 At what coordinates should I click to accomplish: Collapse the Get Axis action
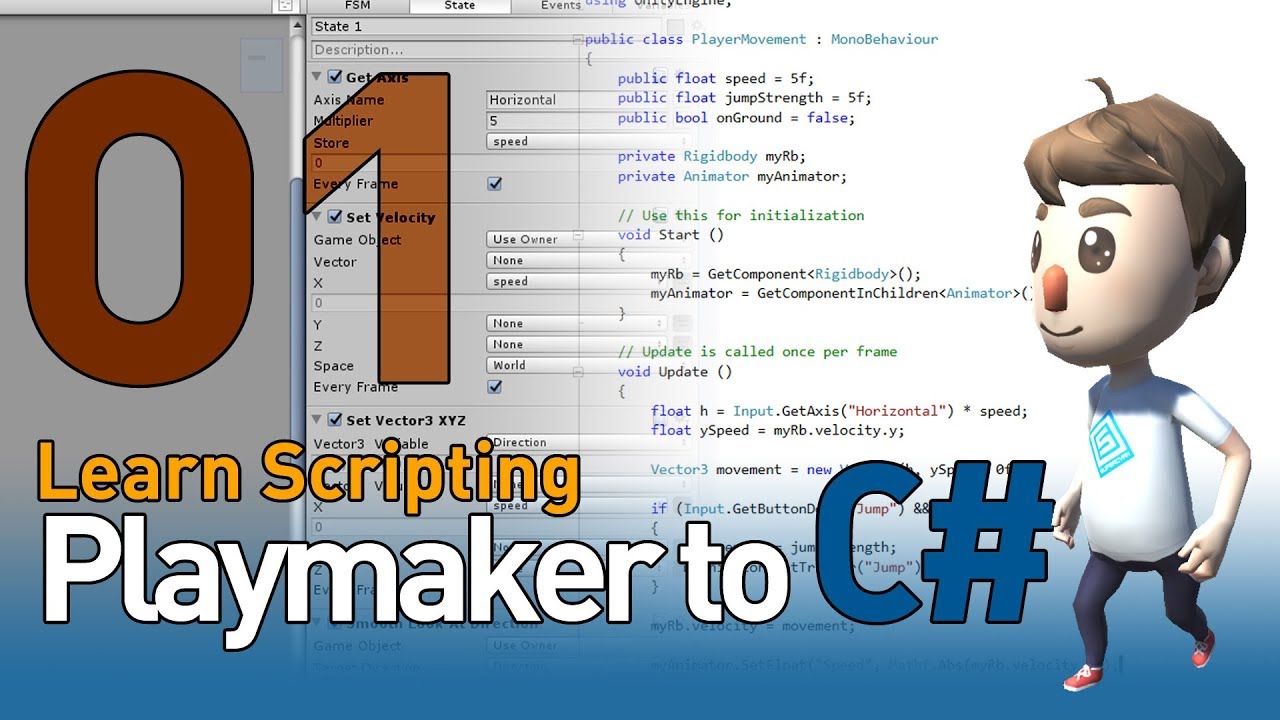317,77
